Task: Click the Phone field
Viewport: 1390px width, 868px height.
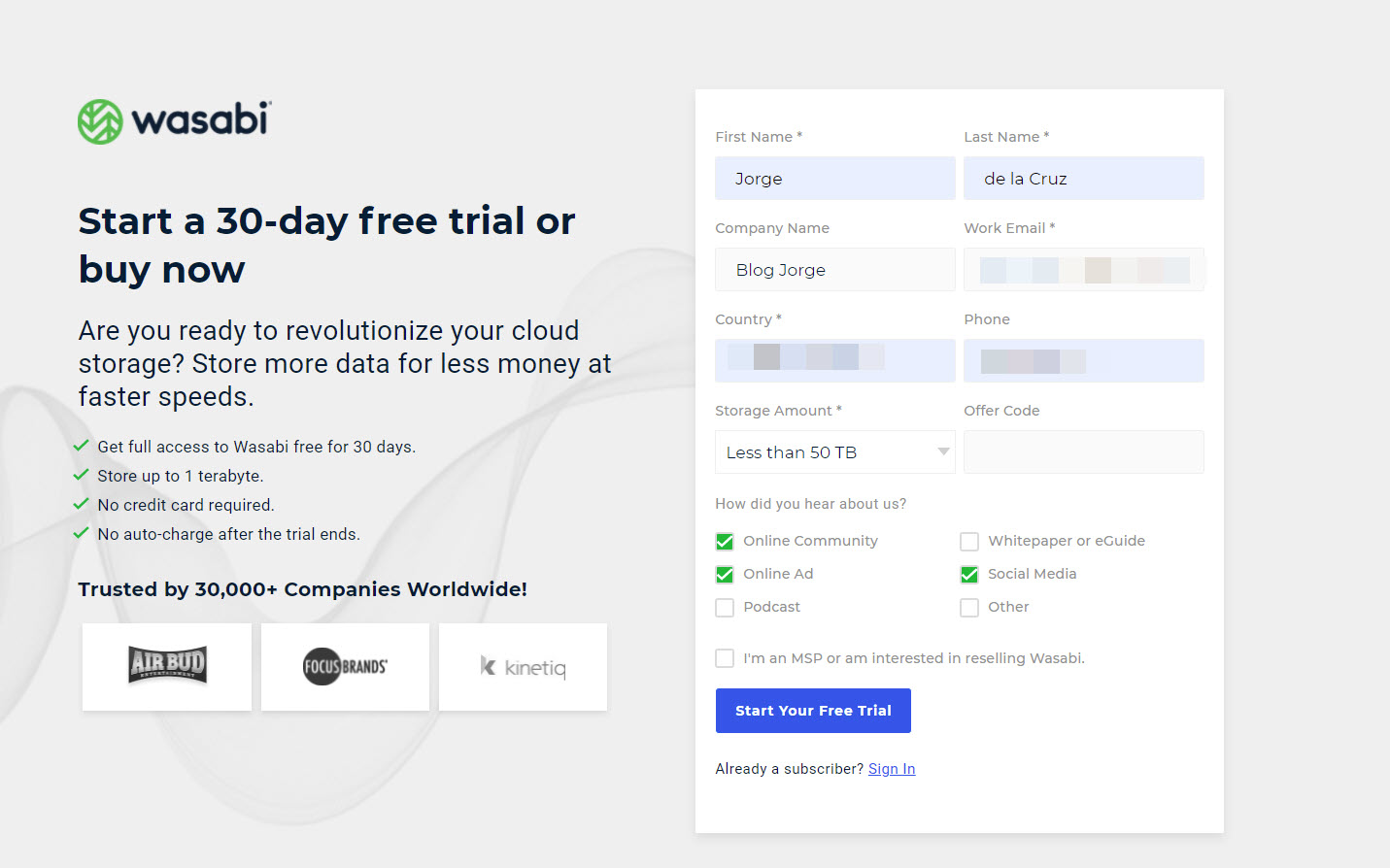Action: pyautogui.click(x=1084, y=361)
